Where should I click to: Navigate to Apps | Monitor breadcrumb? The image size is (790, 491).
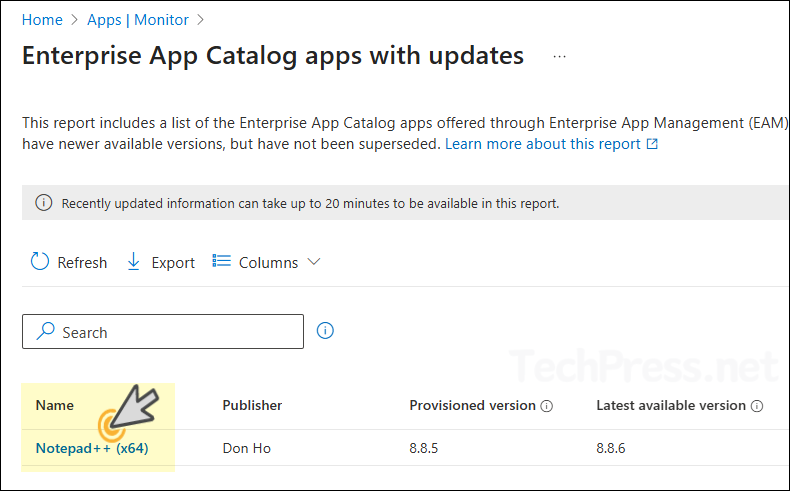[139, 19]
